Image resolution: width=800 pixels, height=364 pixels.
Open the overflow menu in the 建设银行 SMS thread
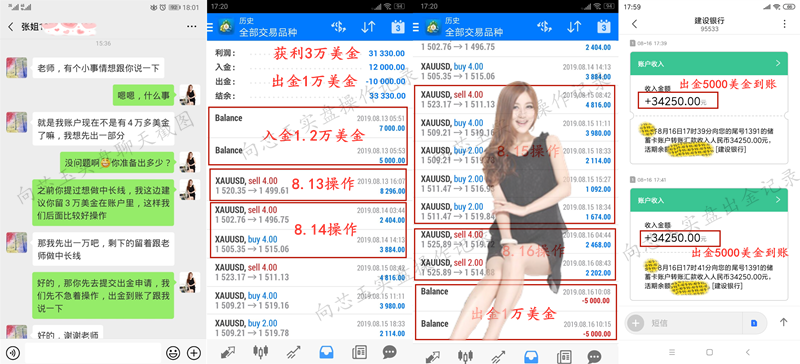[x=784, y=24]
